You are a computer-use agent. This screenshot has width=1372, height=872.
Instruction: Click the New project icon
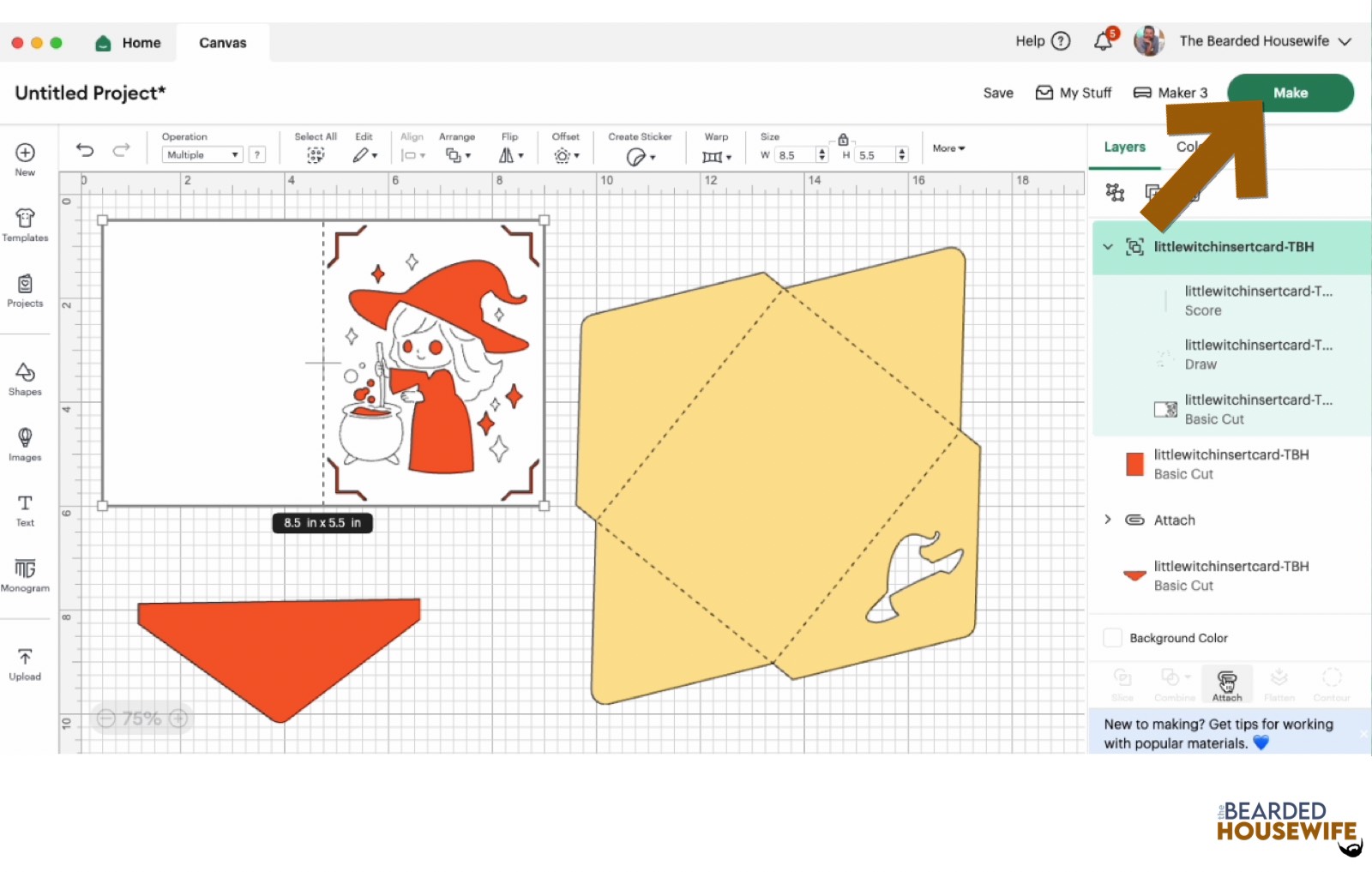click(x=25, y=153)
